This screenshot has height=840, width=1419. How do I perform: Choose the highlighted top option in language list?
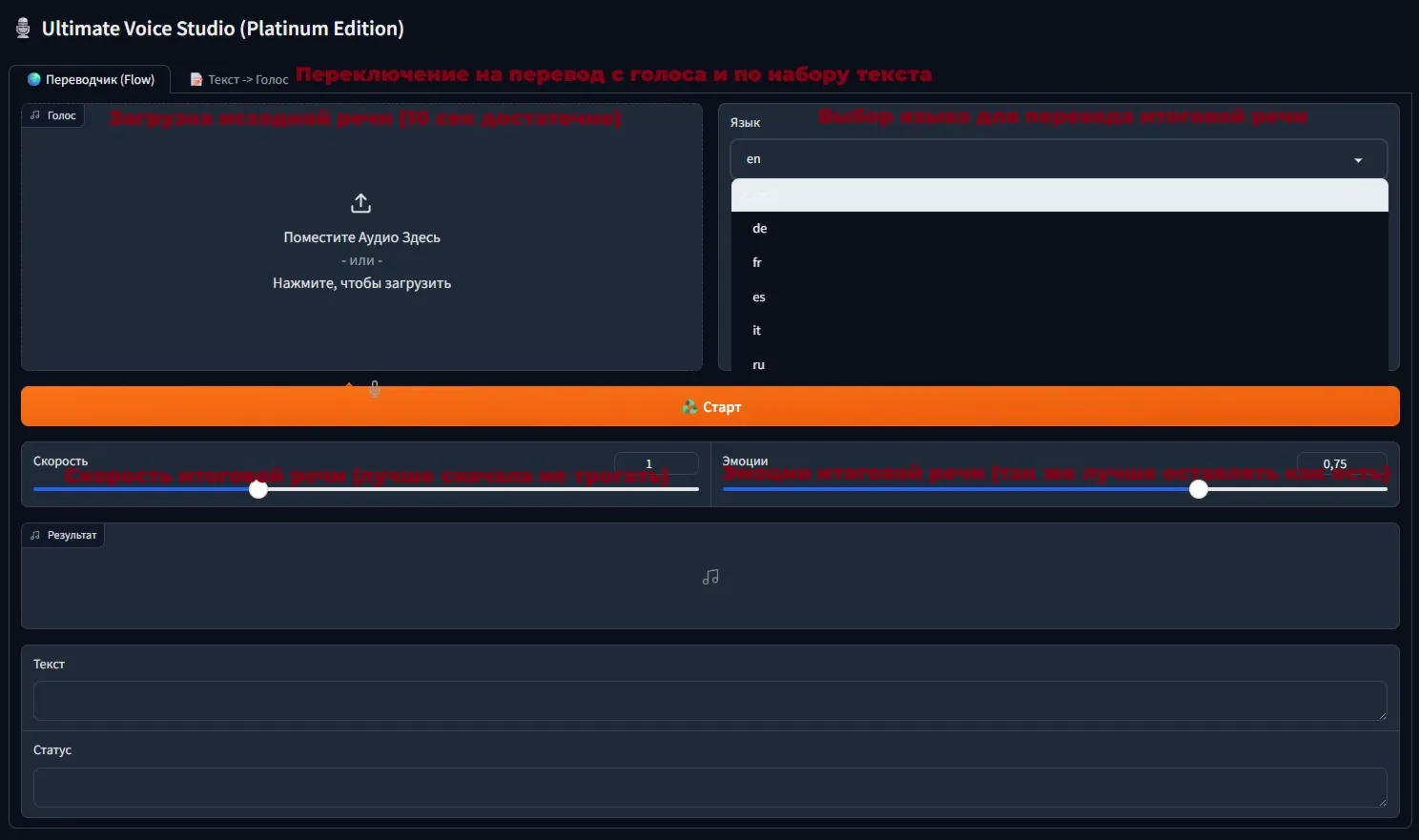pyautogui.click(x=1059, y=195)
